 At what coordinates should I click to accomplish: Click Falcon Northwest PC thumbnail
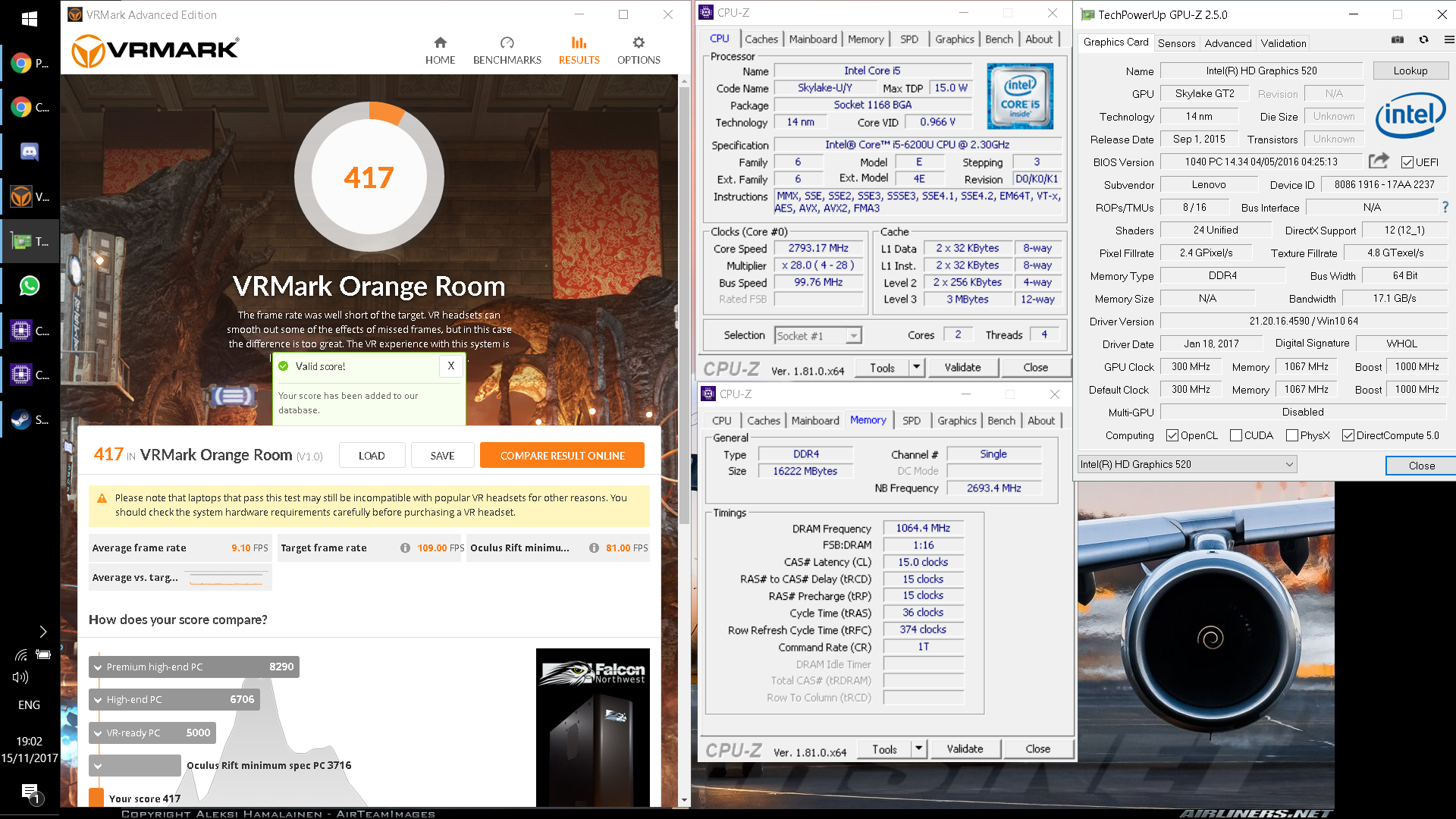tap(592, 726)
